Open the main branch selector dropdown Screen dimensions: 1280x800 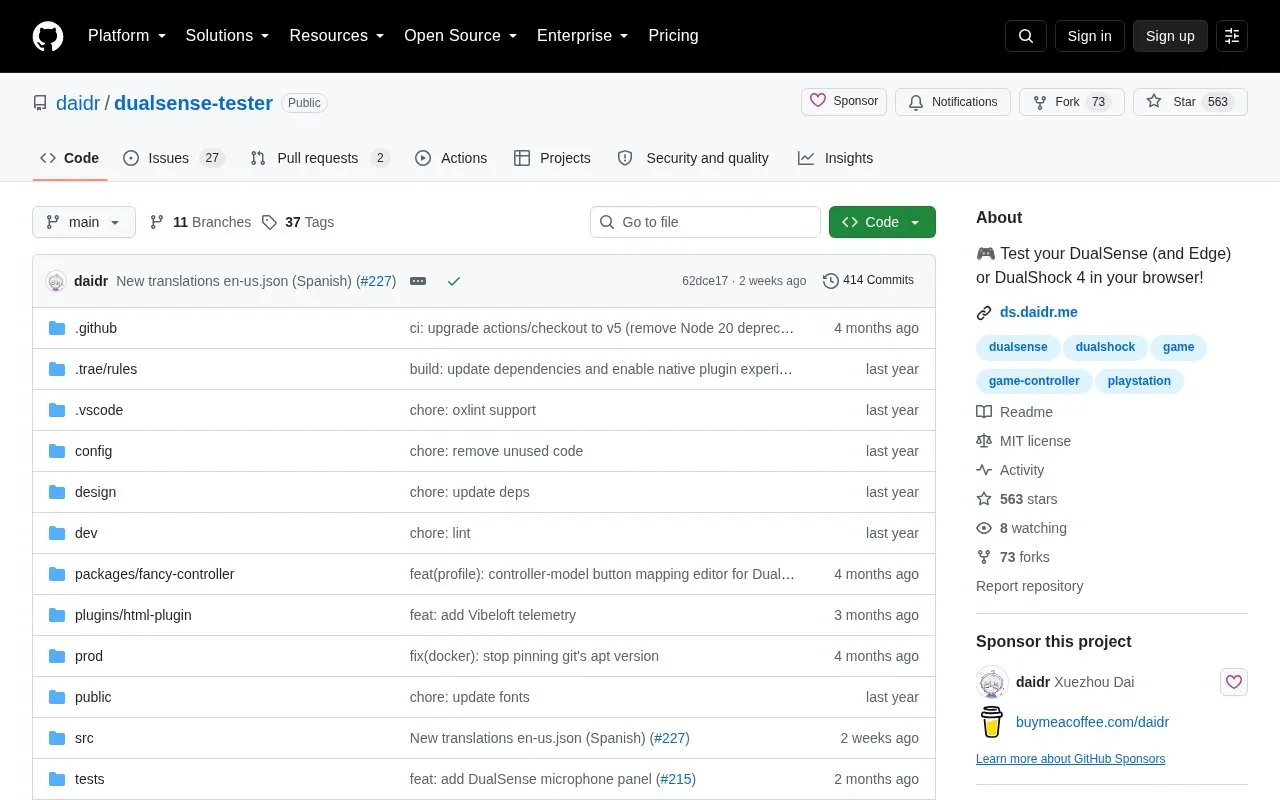84,222
